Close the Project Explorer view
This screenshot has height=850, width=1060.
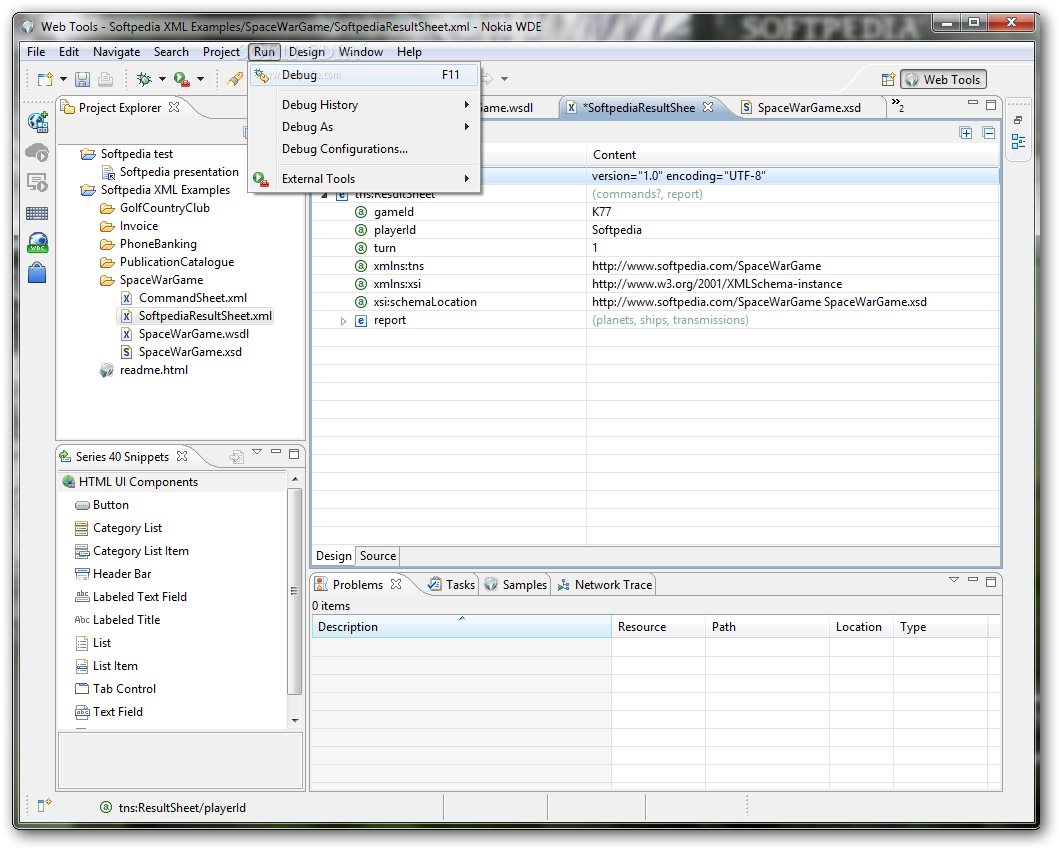click(174, 107)
